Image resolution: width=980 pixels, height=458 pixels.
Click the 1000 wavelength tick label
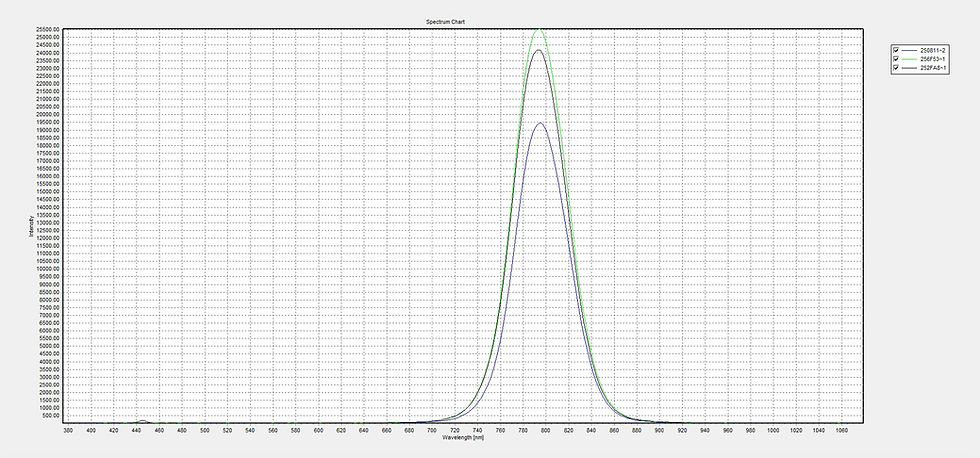click(x=773, y=430)
